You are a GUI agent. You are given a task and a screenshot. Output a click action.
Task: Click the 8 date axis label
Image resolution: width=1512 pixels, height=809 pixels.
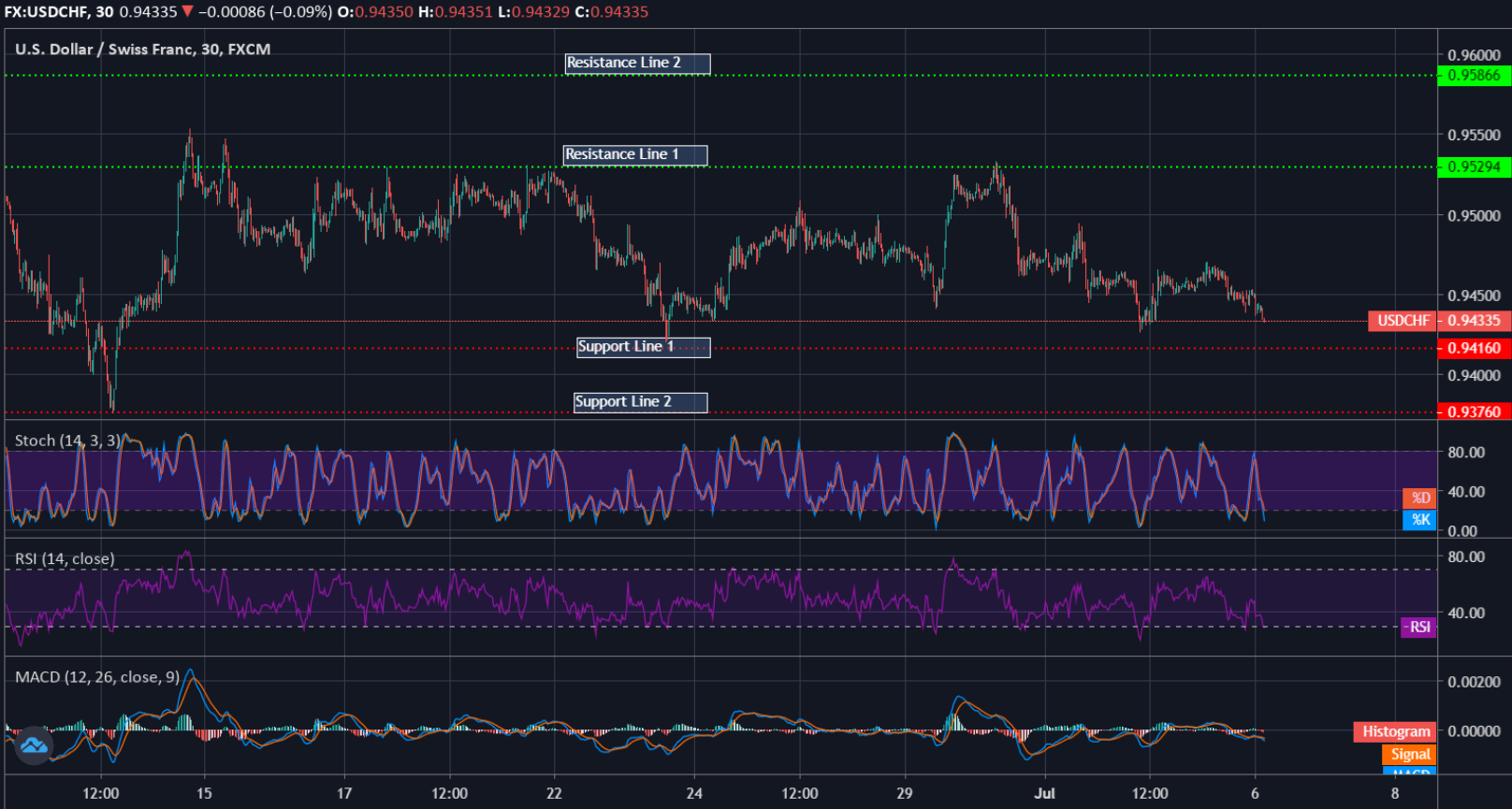click(1395, 793)
